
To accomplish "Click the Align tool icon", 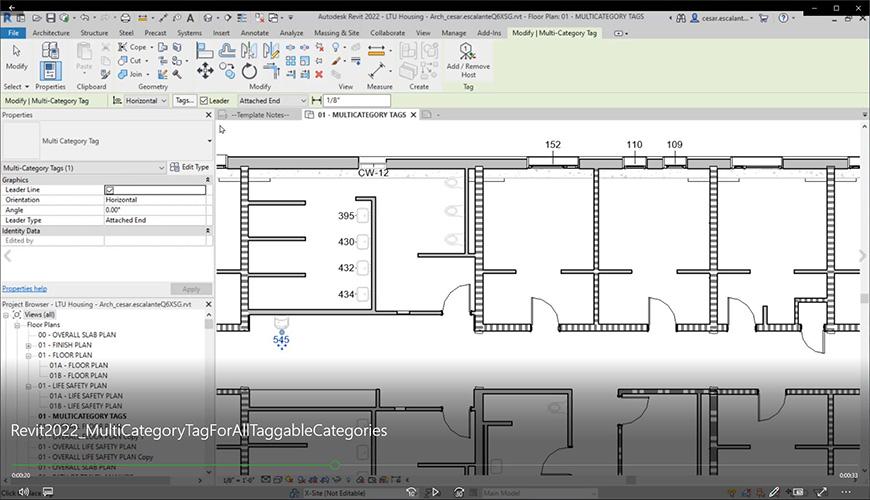I will pyautogui.click(x=205, y=50).
